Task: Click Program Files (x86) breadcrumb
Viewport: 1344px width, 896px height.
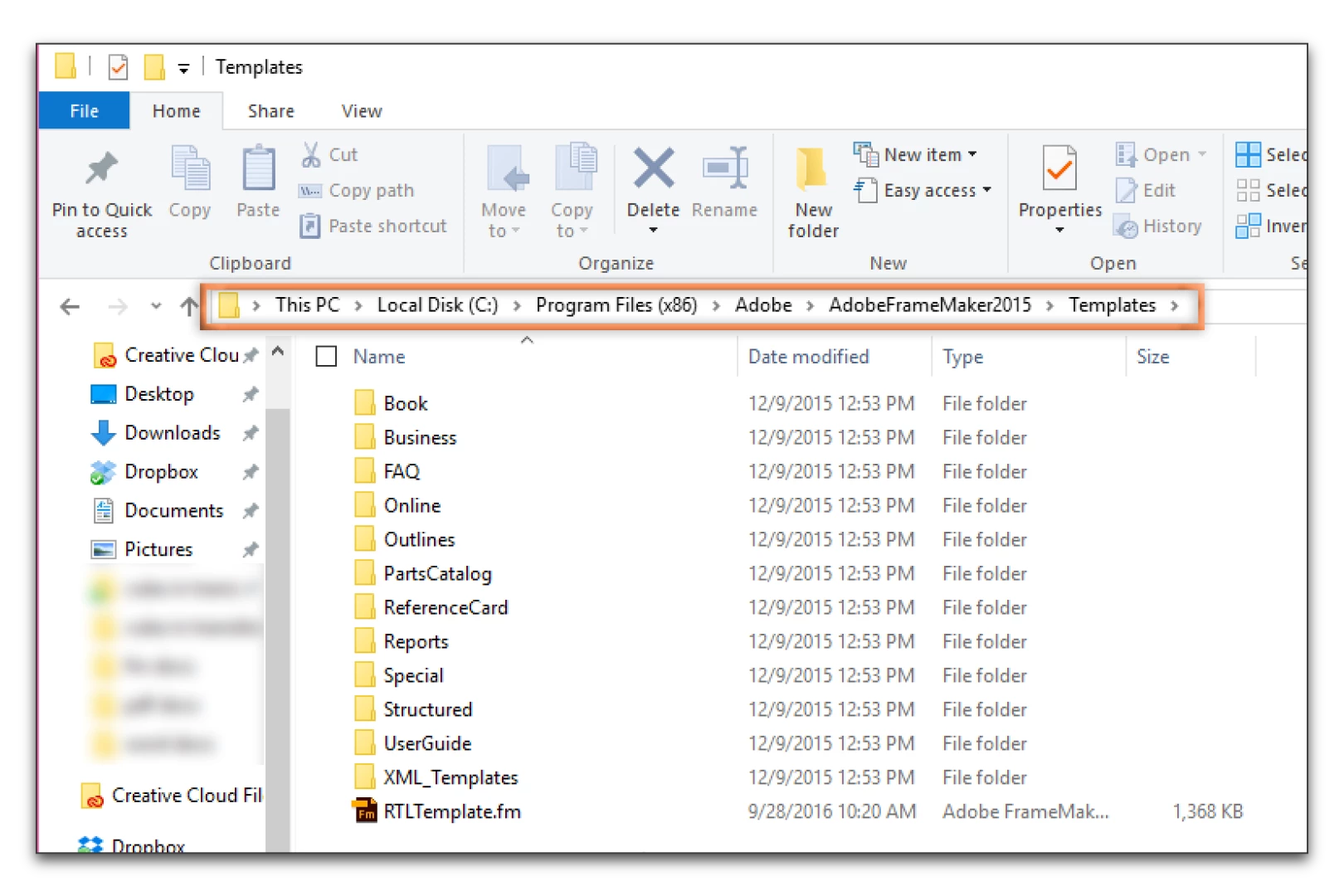Action: [616, 305]
